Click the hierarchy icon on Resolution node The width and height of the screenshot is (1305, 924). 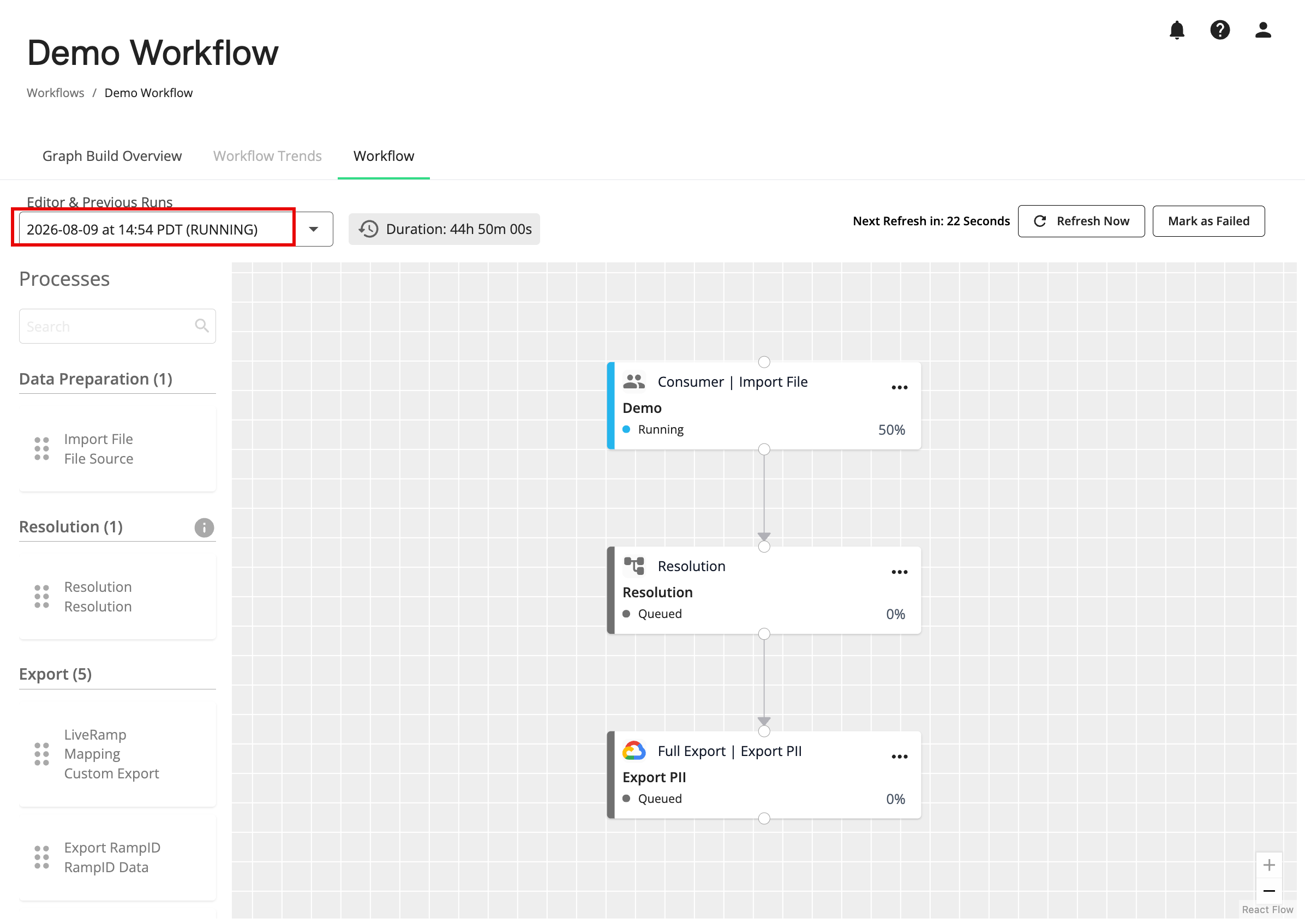633,566
